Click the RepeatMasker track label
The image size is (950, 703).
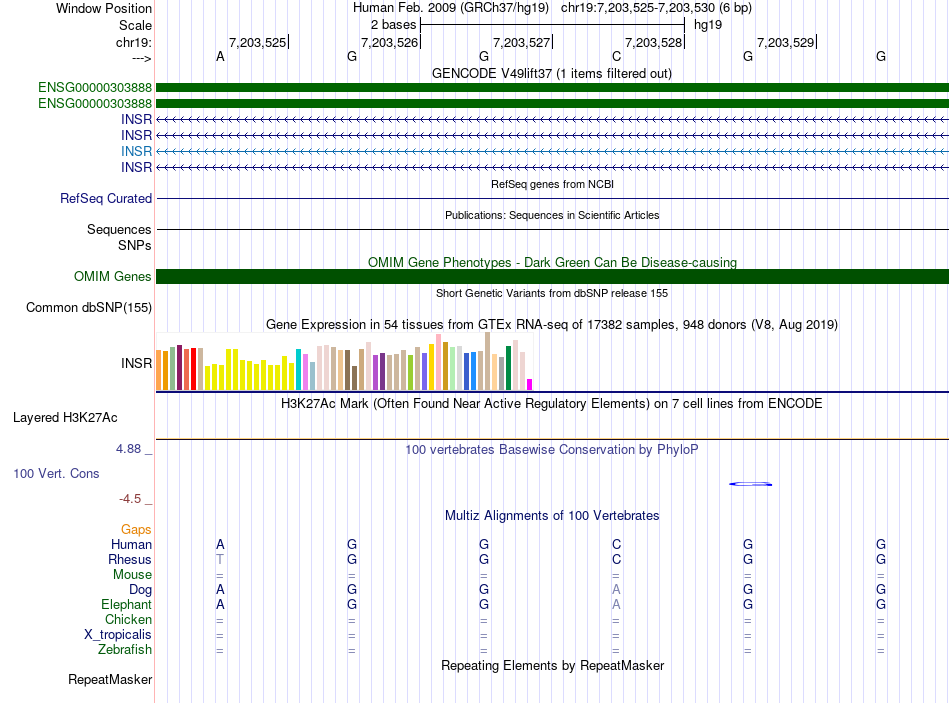click(x=110, y=679)
